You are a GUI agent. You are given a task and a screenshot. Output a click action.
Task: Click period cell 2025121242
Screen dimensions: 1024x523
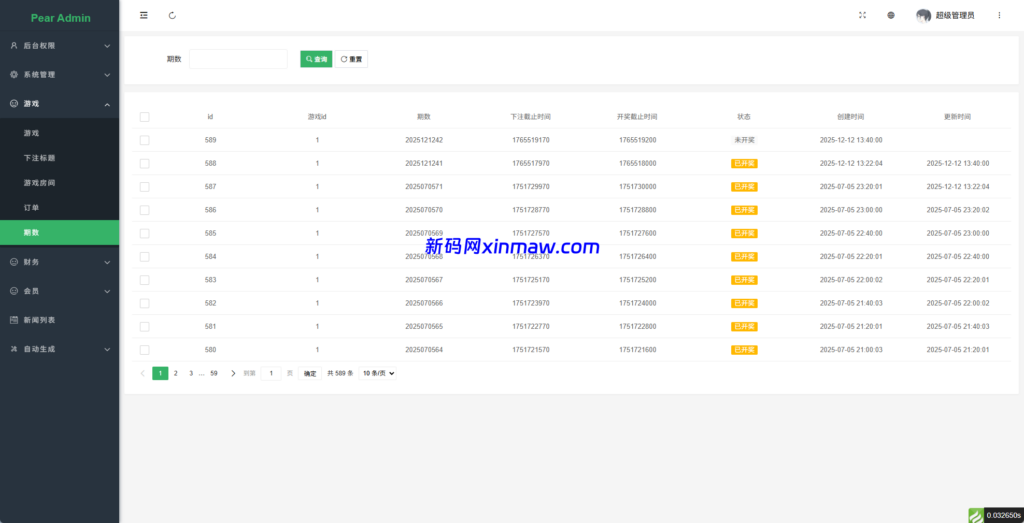pyautogui.click(x=424, y=140)
